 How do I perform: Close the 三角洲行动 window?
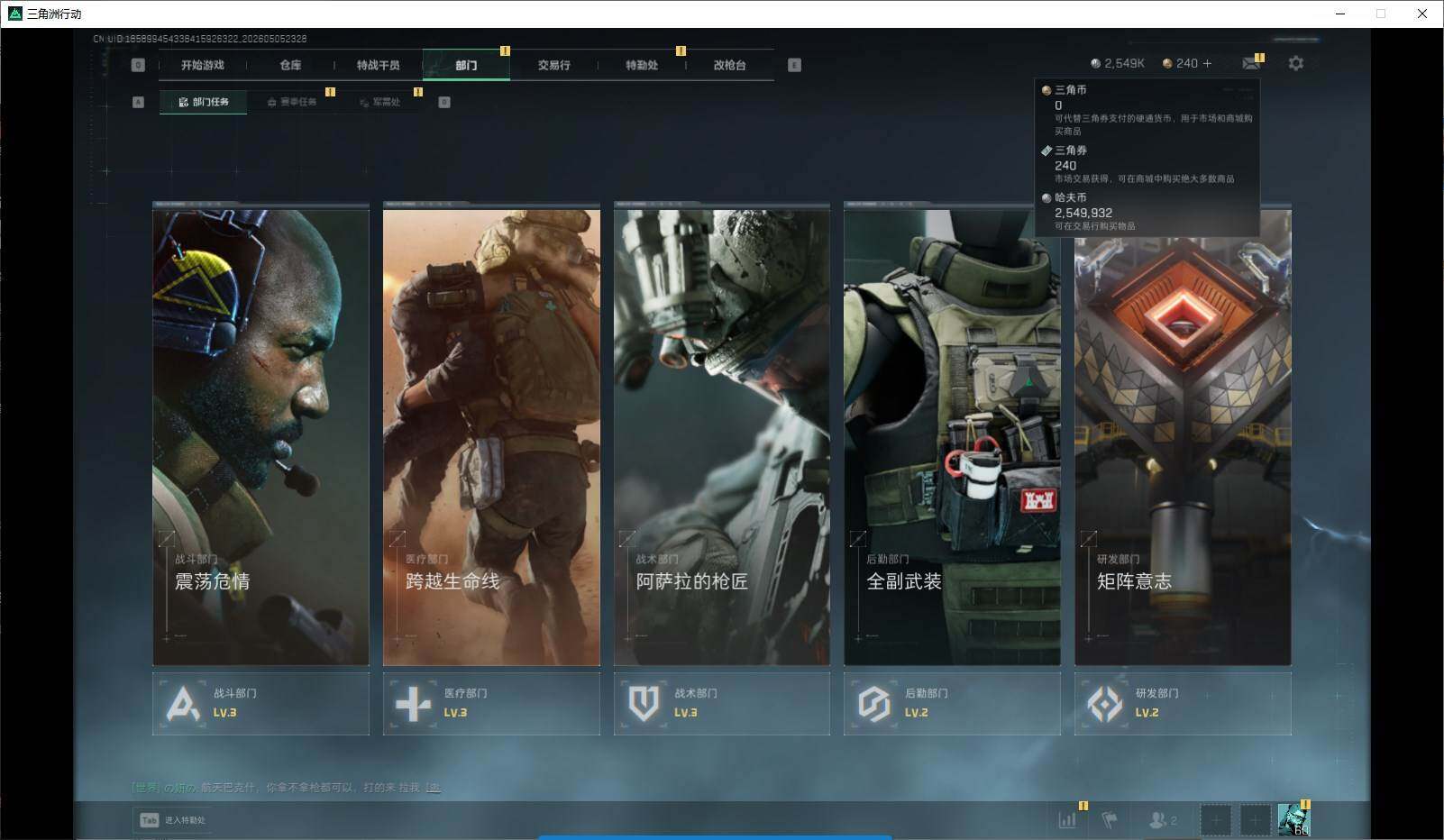tap(1422, 14)
